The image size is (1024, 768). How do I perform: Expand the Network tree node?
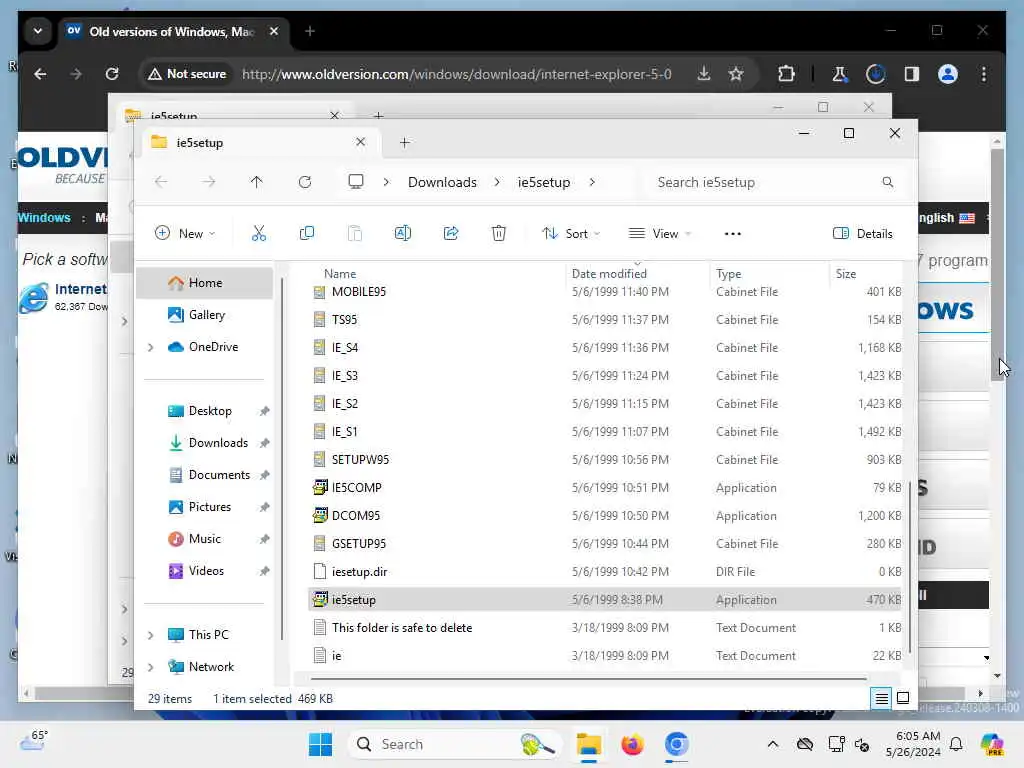pos(151,667)
